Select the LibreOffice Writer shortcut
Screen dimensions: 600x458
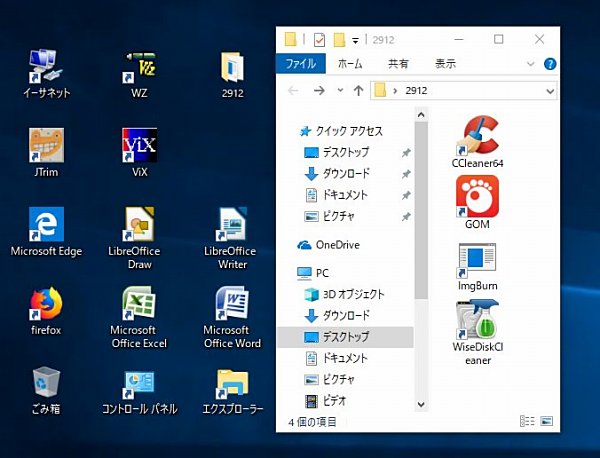point(232,238)
